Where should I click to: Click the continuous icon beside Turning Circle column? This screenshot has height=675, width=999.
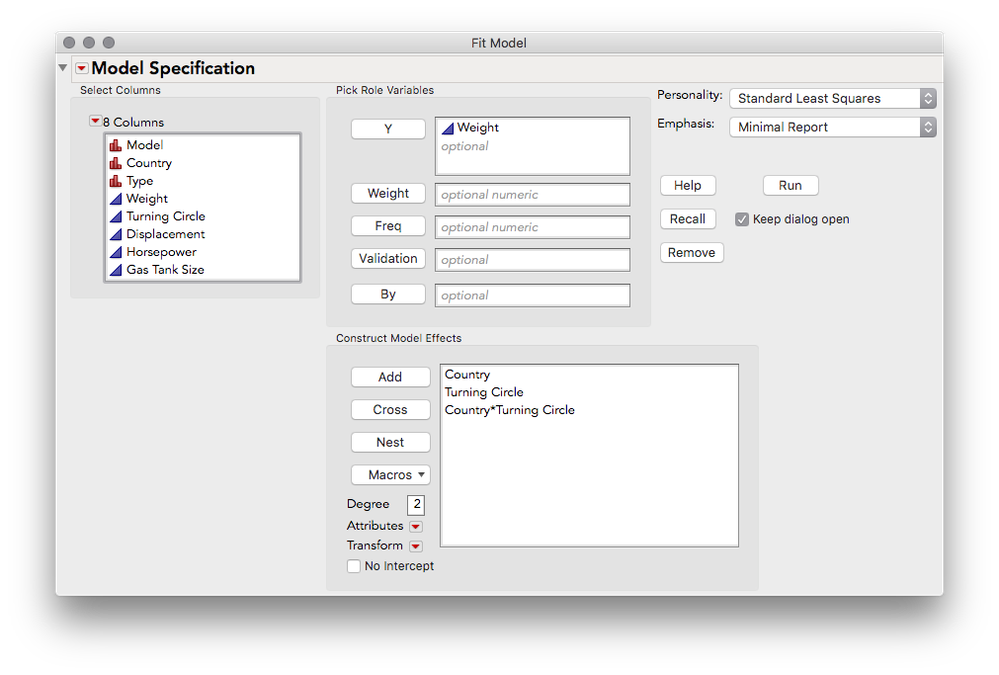[x=115, y=217]
